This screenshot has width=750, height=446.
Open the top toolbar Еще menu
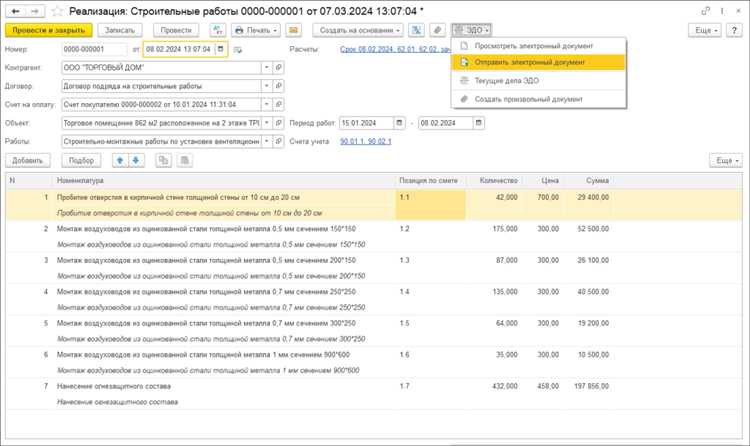coord(705,30)
